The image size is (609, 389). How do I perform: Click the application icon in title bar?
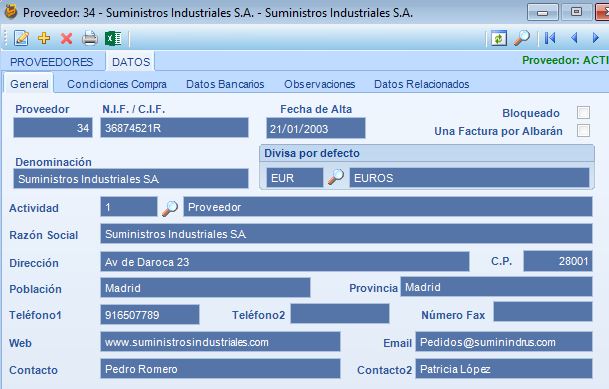pos(10,12)
